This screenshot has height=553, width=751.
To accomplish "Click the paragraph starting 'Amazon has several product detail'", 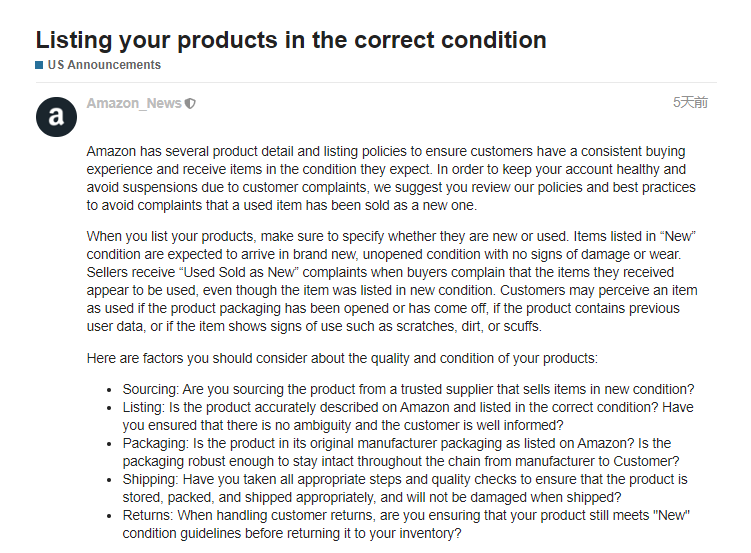I will 391,178.
